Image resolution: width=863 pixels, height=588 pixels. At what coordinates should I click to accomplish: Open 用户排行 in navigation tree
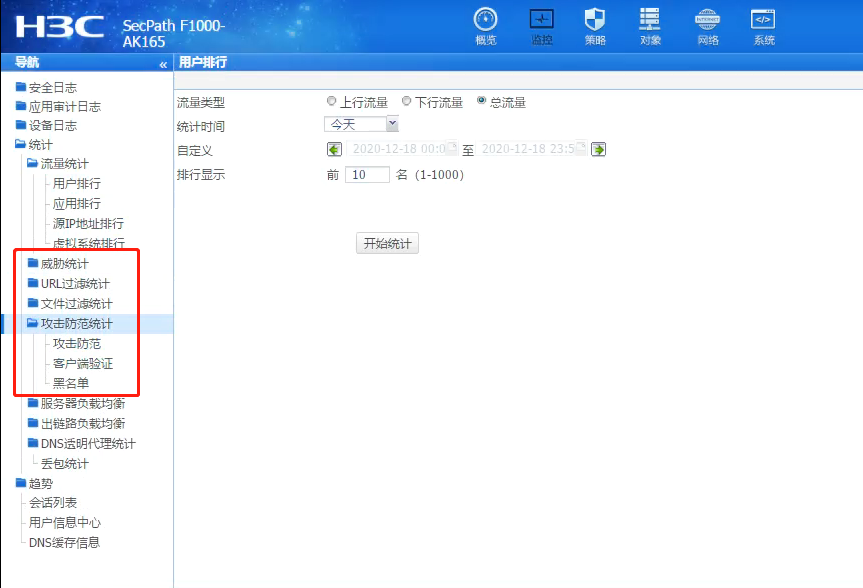tap(77, 183)
